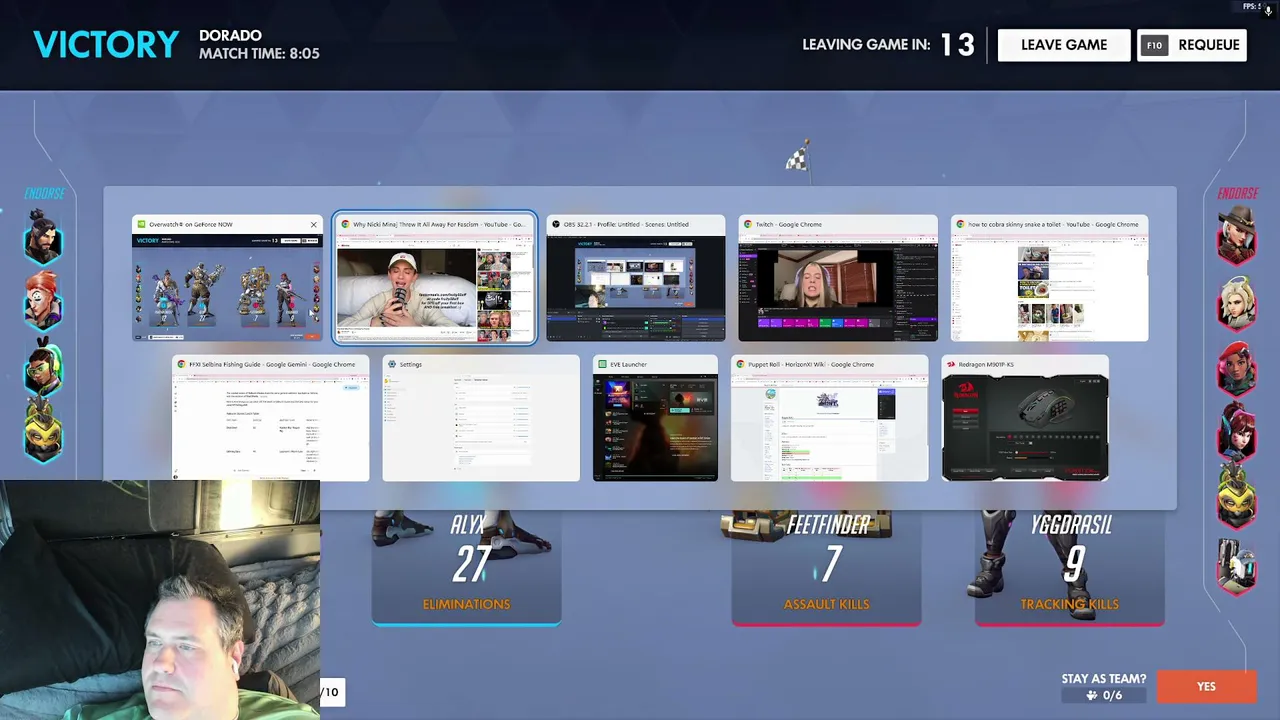The height and width of the screenshot is (720, 1280).
Task: Vote Yes to stay as team
Action: pos(1206,687)
